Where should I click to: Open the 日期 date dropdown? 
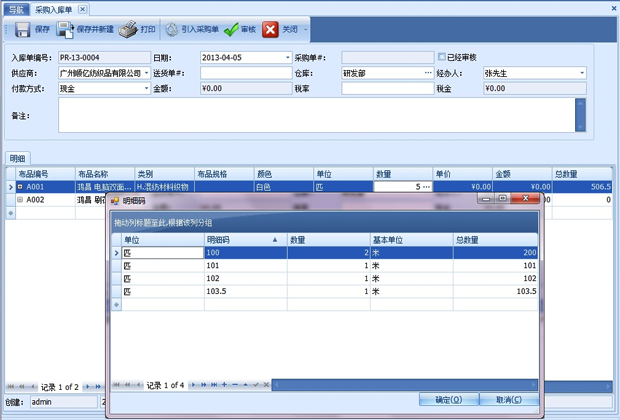(288, 58)
